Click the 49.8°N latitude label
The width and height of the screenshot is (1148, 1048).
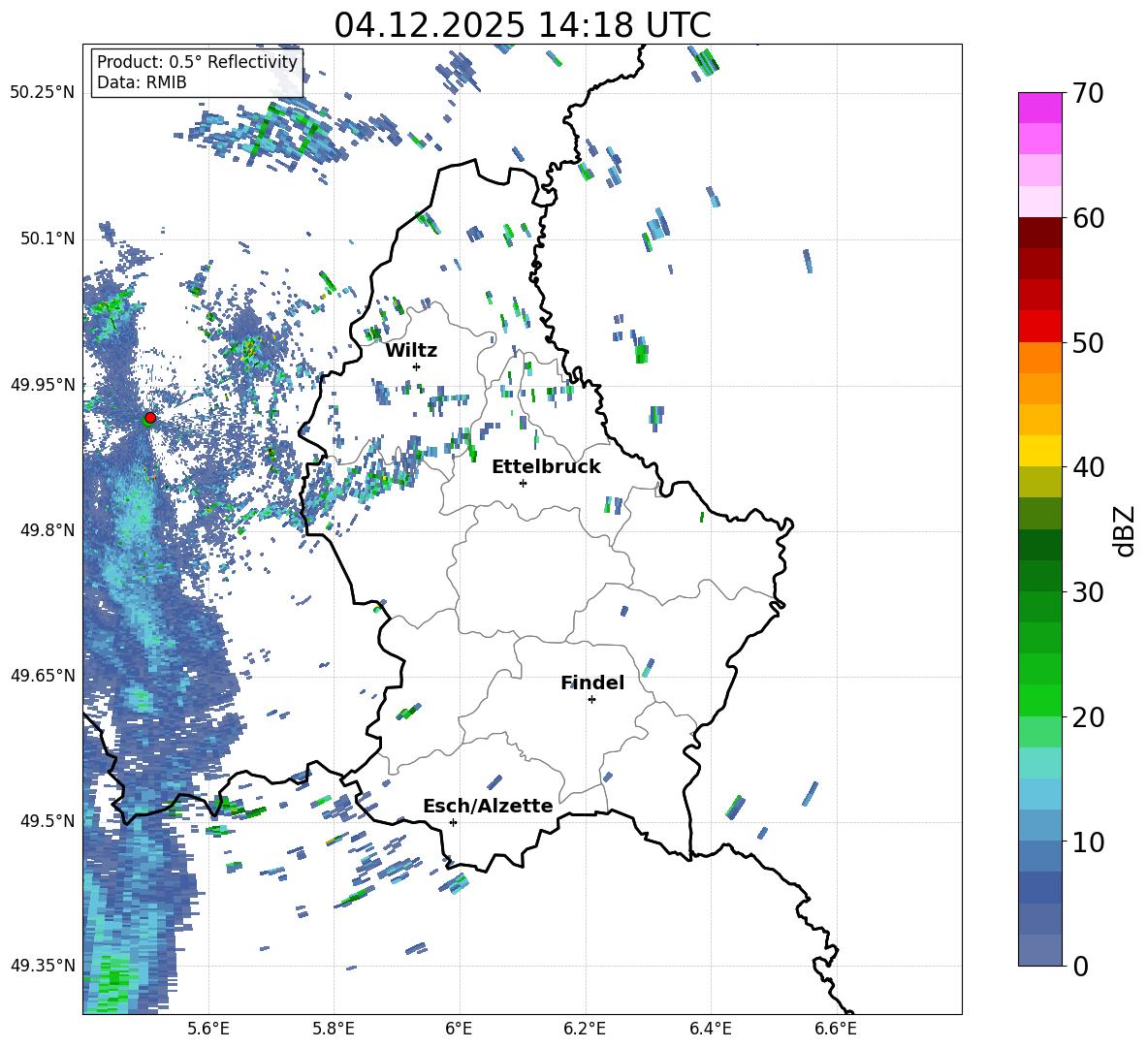coord(47,530)
